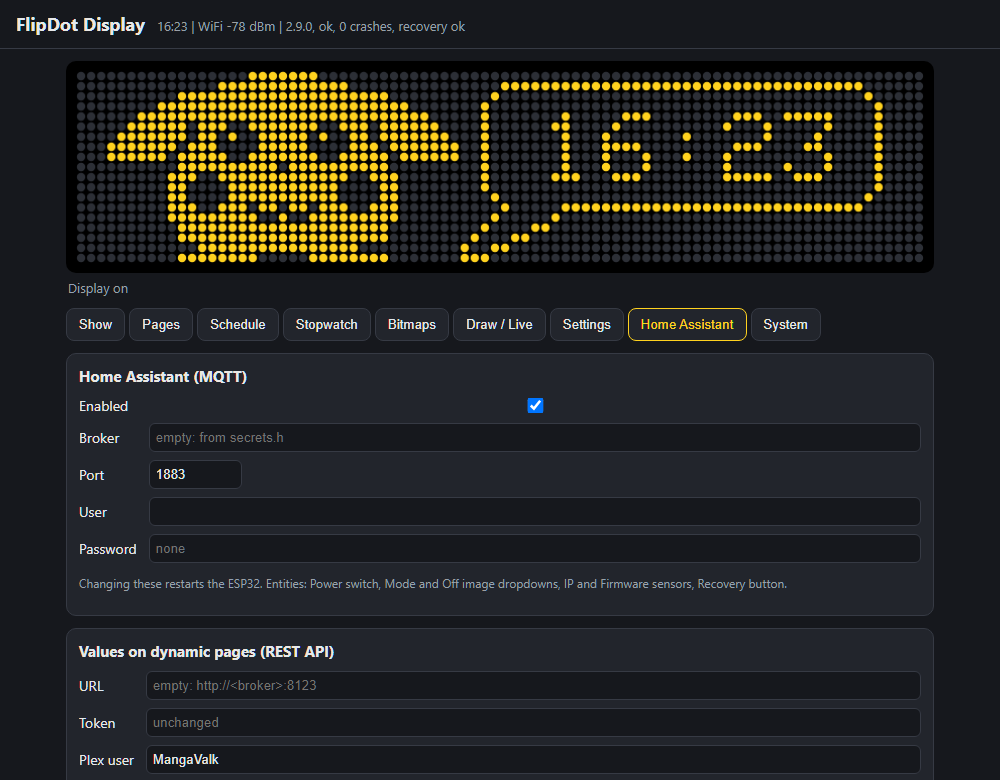This screenshot has height=780, width=1000.
Task: Focus the Broker input field
Action: click(x=534, y=438)
